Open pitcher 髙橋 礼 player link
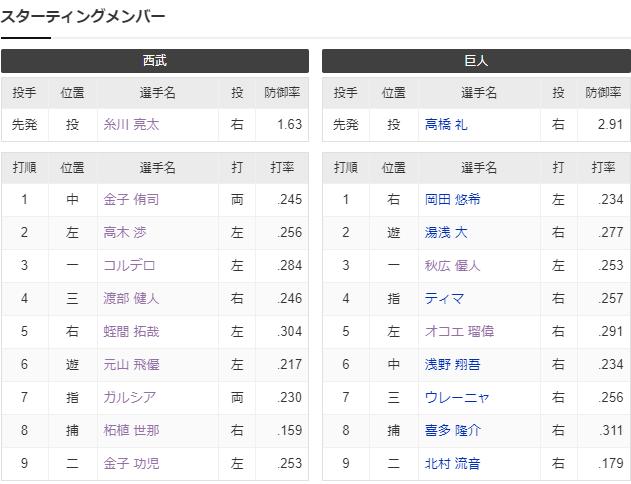The width and height of the screenshot is (631, 484). 446,125
